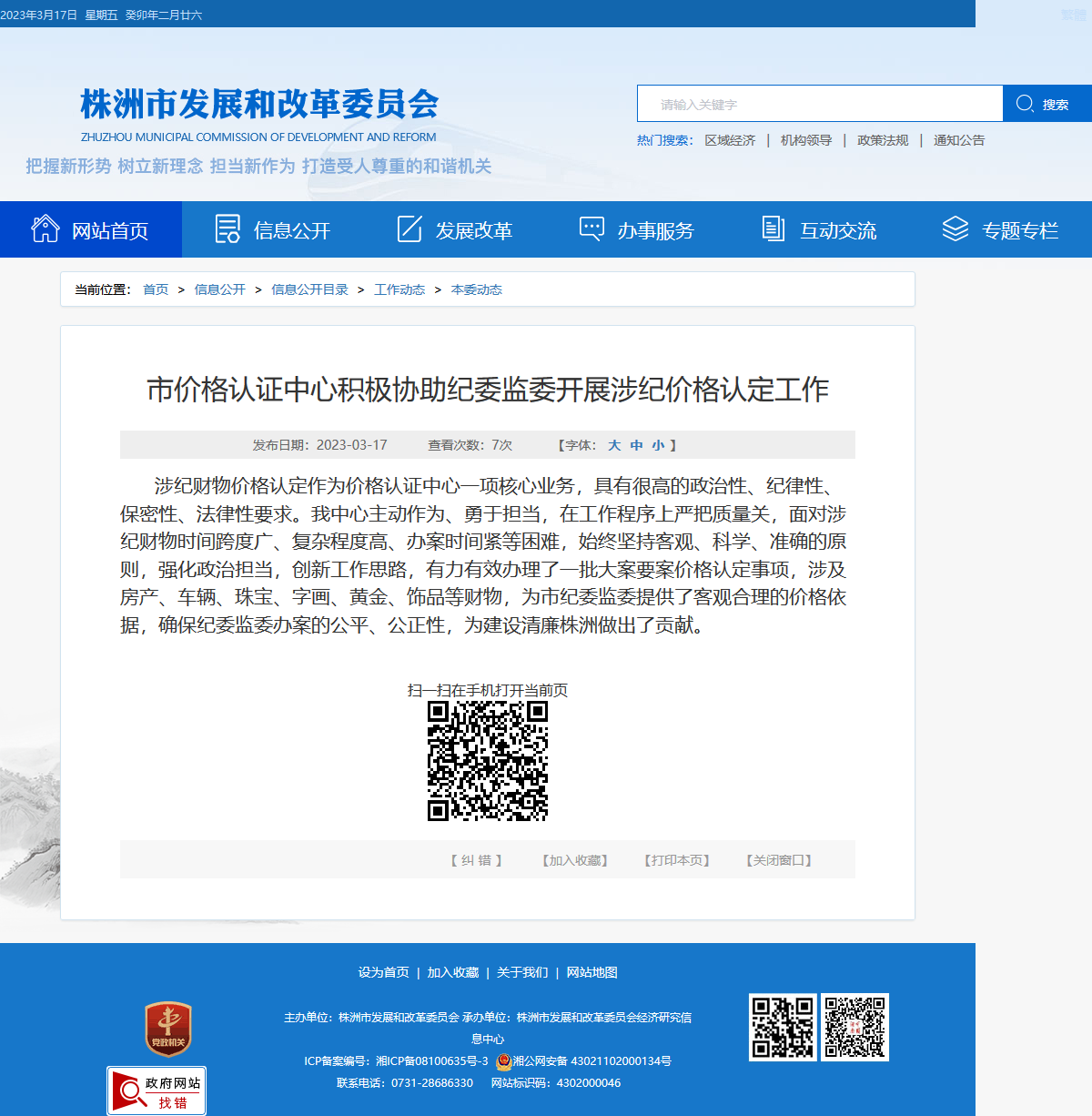Click the page icon beside 互动交流
The height and width of the screenshot is (1116, 1092).
773,228
